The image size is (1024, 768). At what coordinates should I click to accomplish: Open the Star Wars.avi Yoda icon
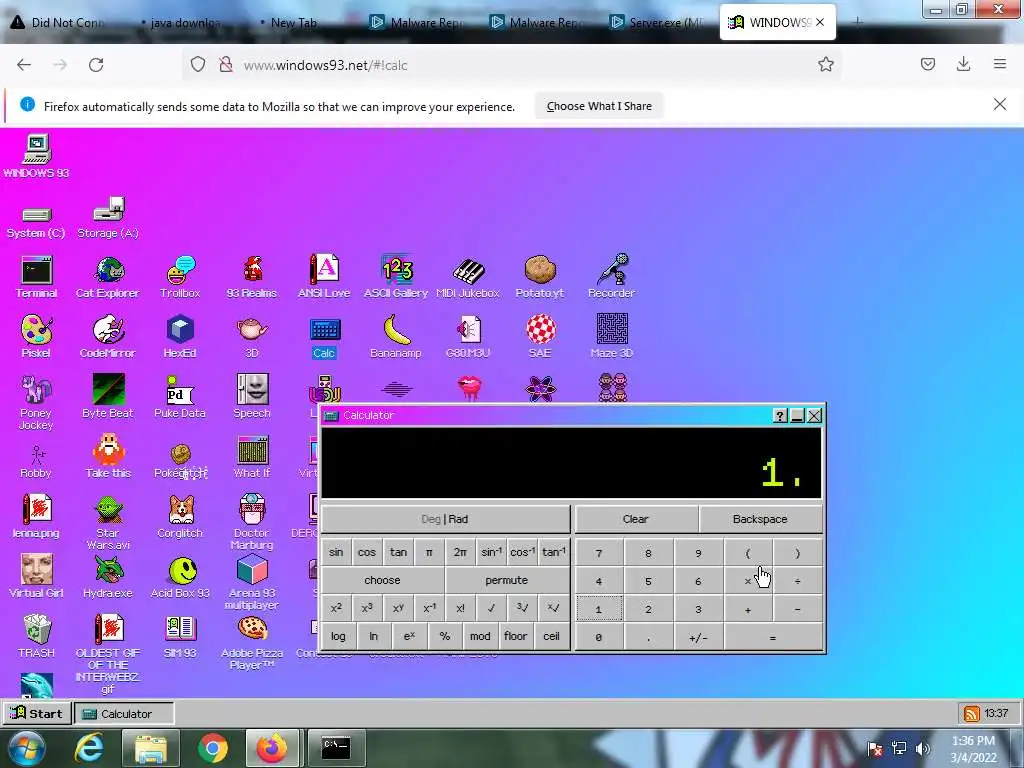(108, 522)
